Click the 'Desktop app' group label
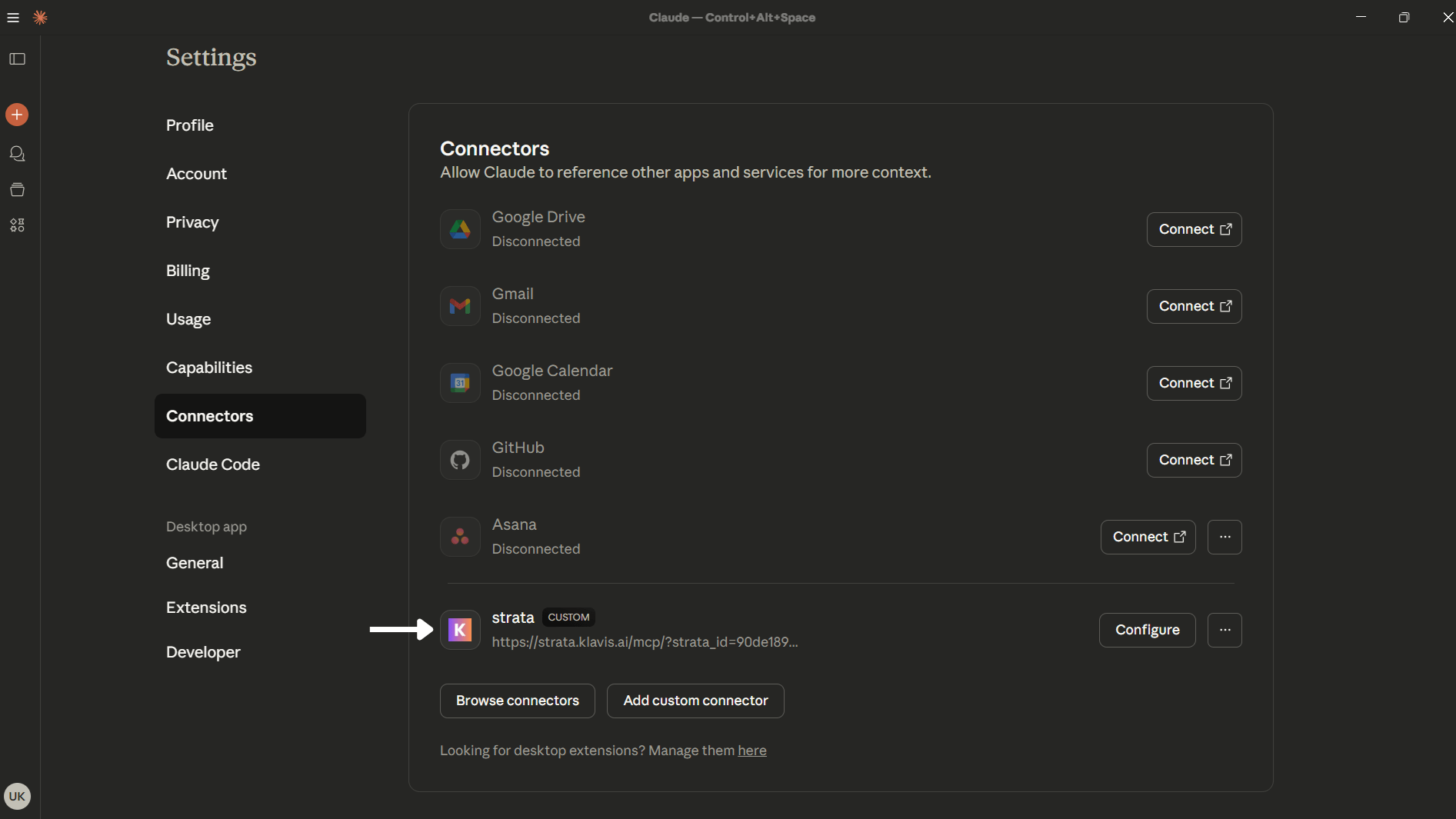Image resolution: width=1456 pixels, height=819 pixels. (206, 527)
